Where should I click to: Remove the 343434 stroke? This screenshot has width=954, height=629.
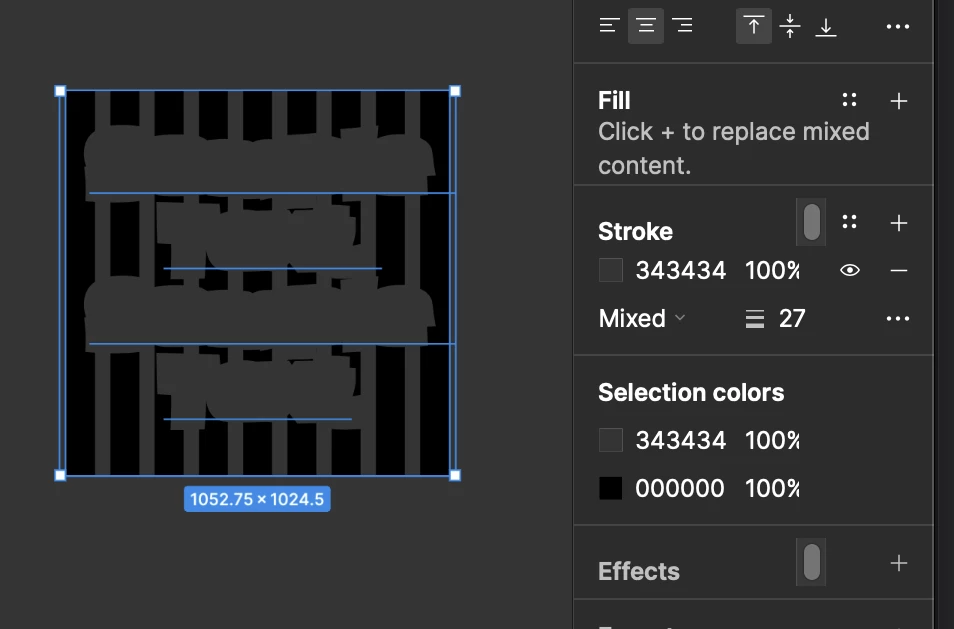899,270
